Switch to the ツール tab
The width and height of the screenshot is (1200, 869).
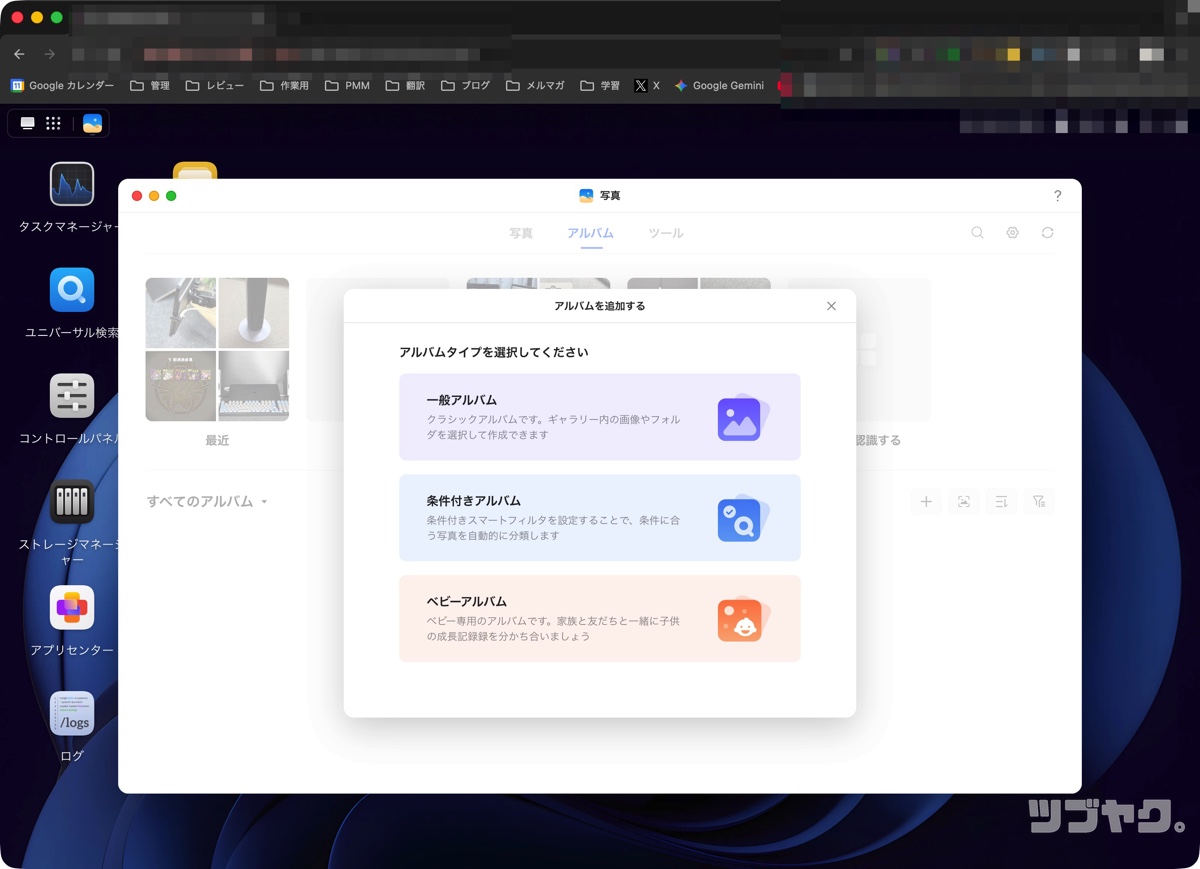tap(665, 232)
